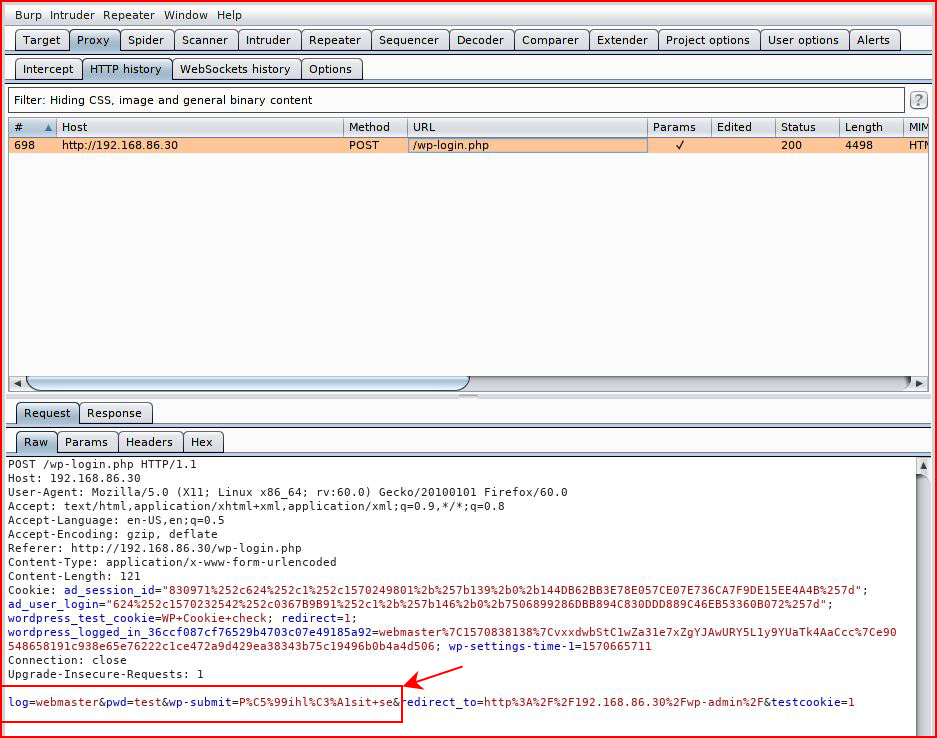Switch to the Proxy tab
The image size is (937, 738).
coord(93,40)
